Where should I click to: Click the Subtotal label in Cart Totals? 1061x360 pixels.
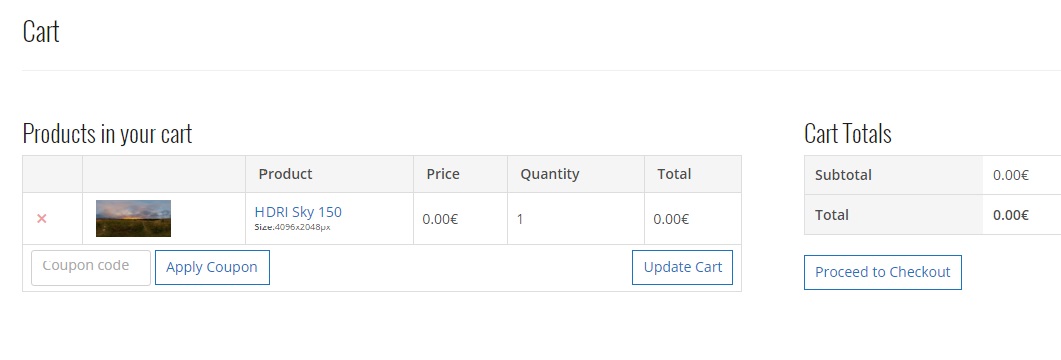(x=843, y=175)
